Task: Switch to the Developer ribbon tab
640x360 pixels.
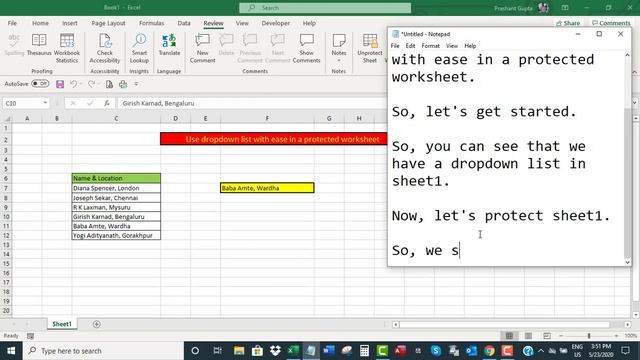Action: point(276,23)
